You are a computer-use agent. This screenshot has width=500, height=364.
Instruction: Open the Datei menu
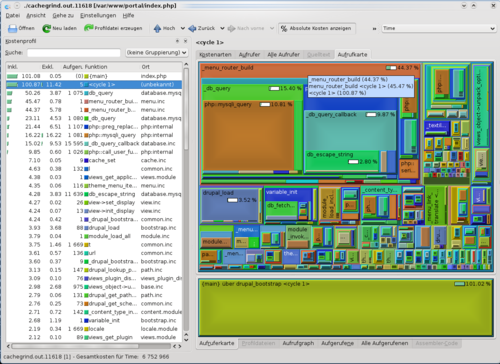point(13,15)
